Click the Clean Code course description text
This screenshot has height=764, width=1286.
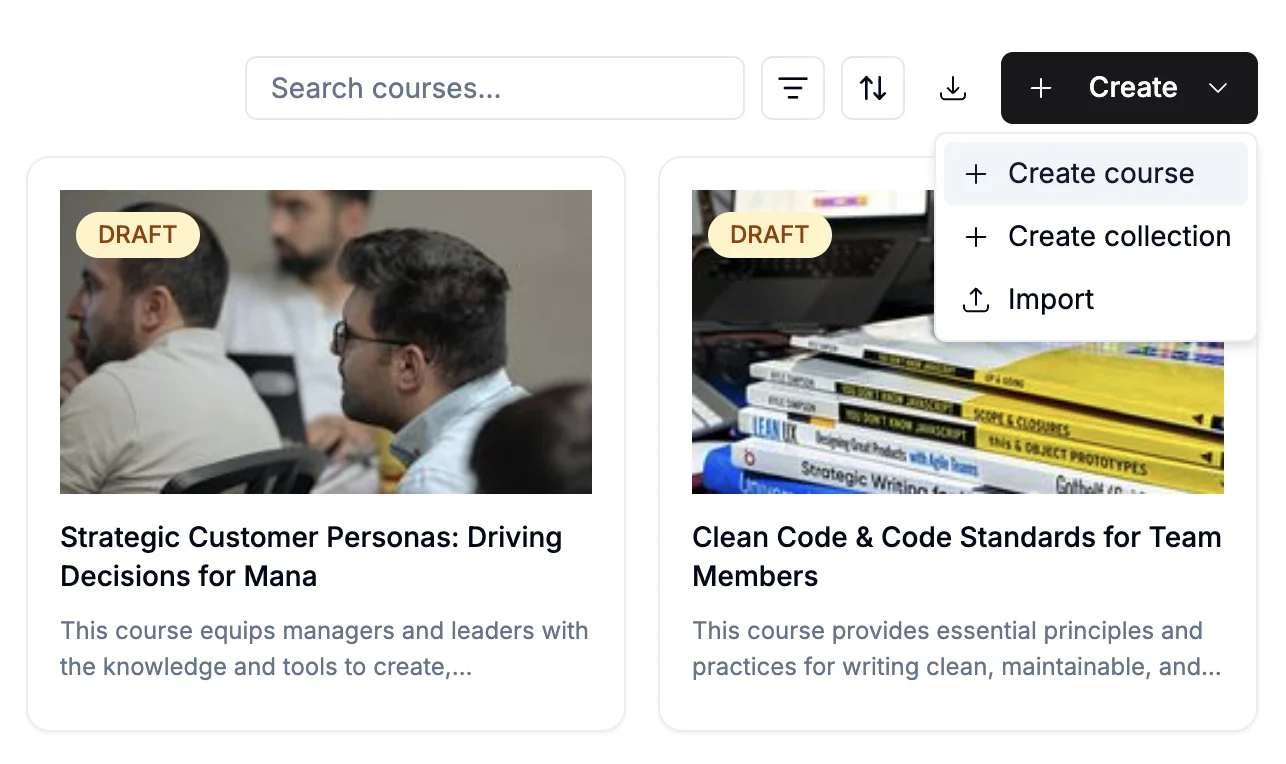(956, 649)
